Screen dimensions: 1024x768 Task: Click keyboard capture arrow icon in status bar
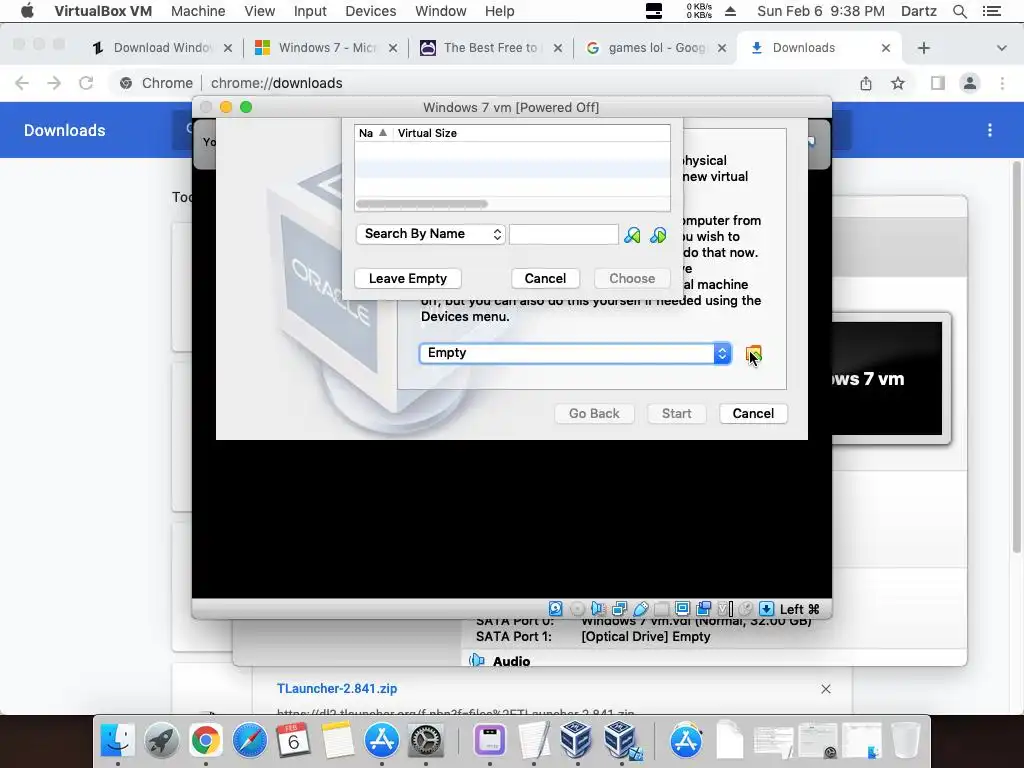(767, 609)
